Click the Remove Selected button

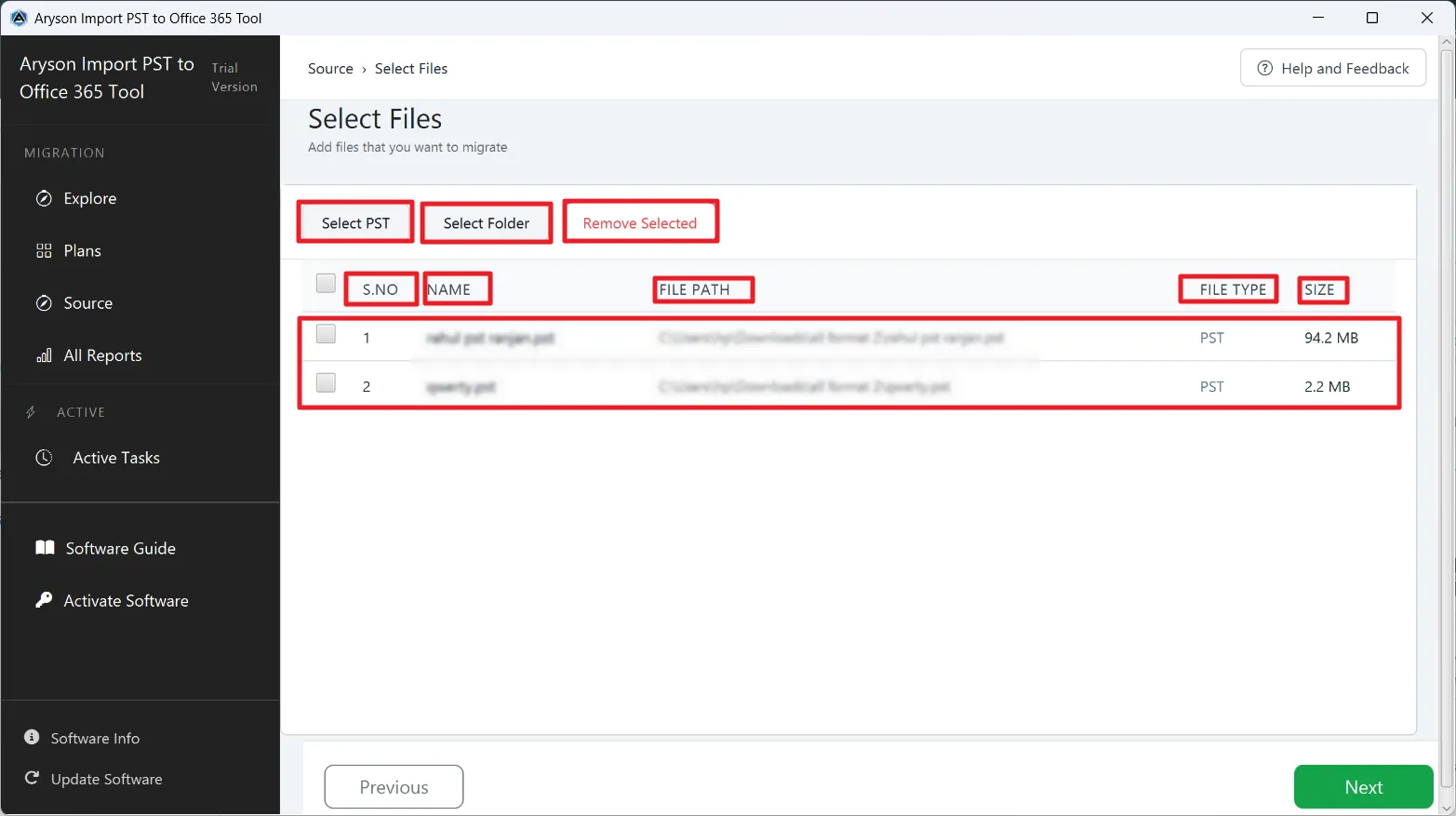640,222
